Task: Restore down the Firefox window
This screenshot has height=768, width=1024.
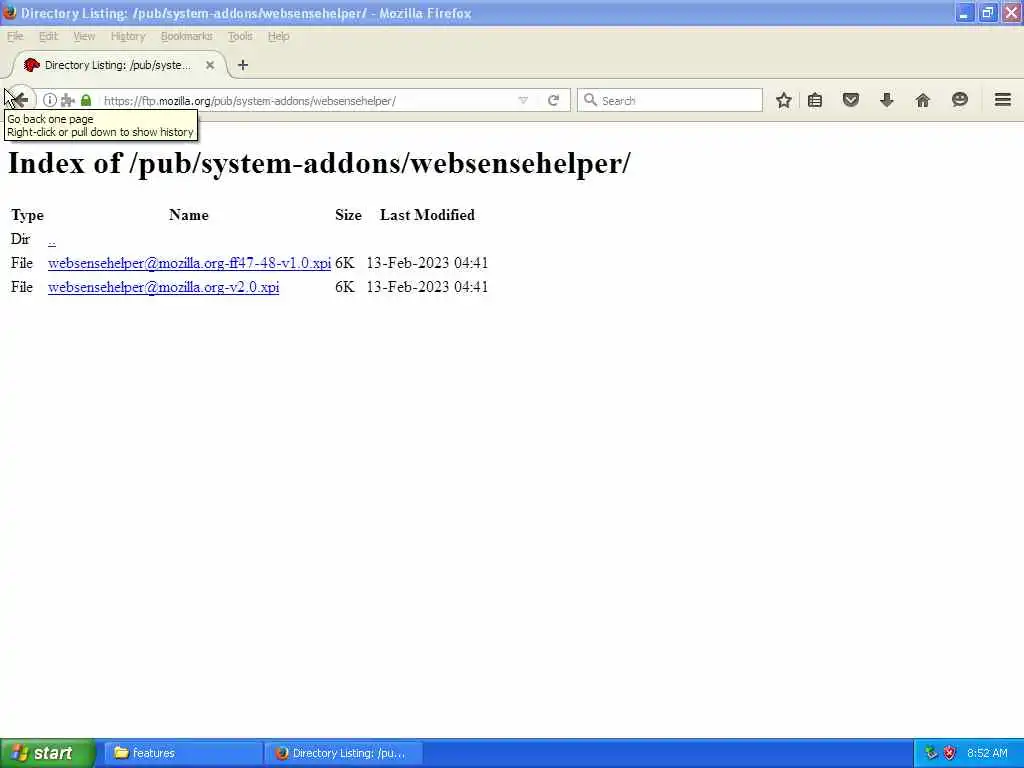Action: pyautogui.click(x=987, y=12)
